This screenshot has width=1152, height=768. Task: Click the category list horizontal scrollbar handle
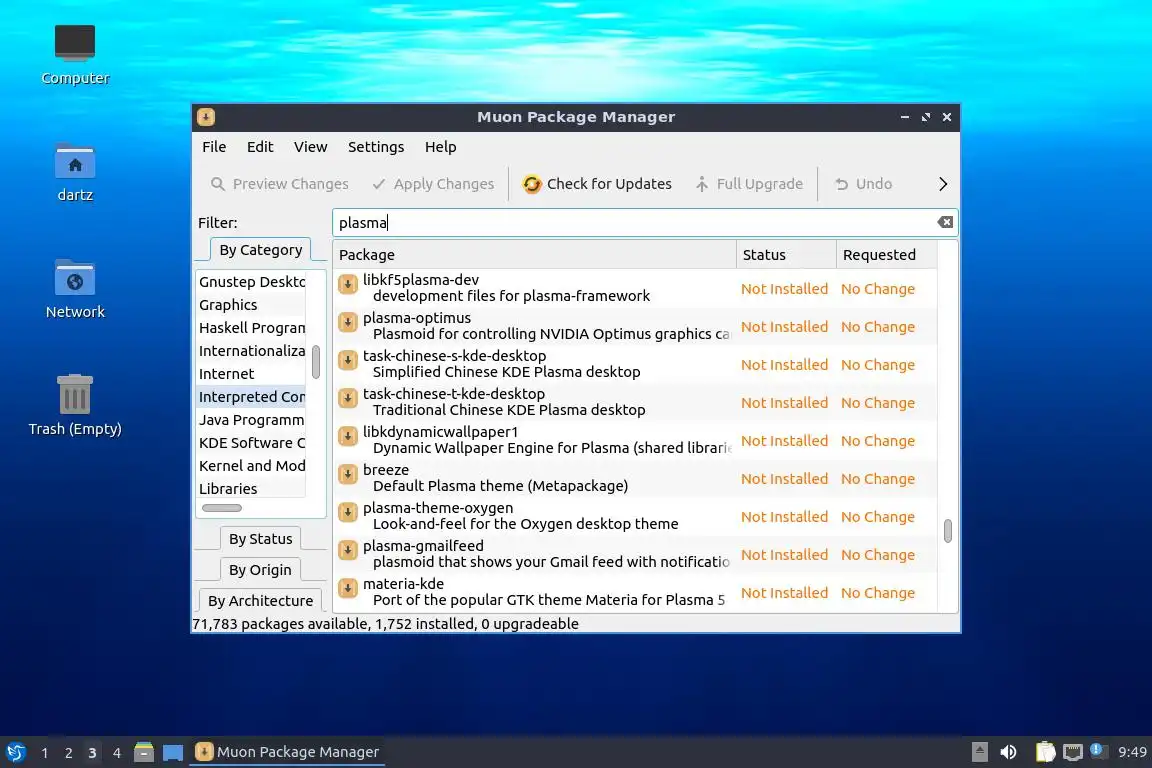222,508
